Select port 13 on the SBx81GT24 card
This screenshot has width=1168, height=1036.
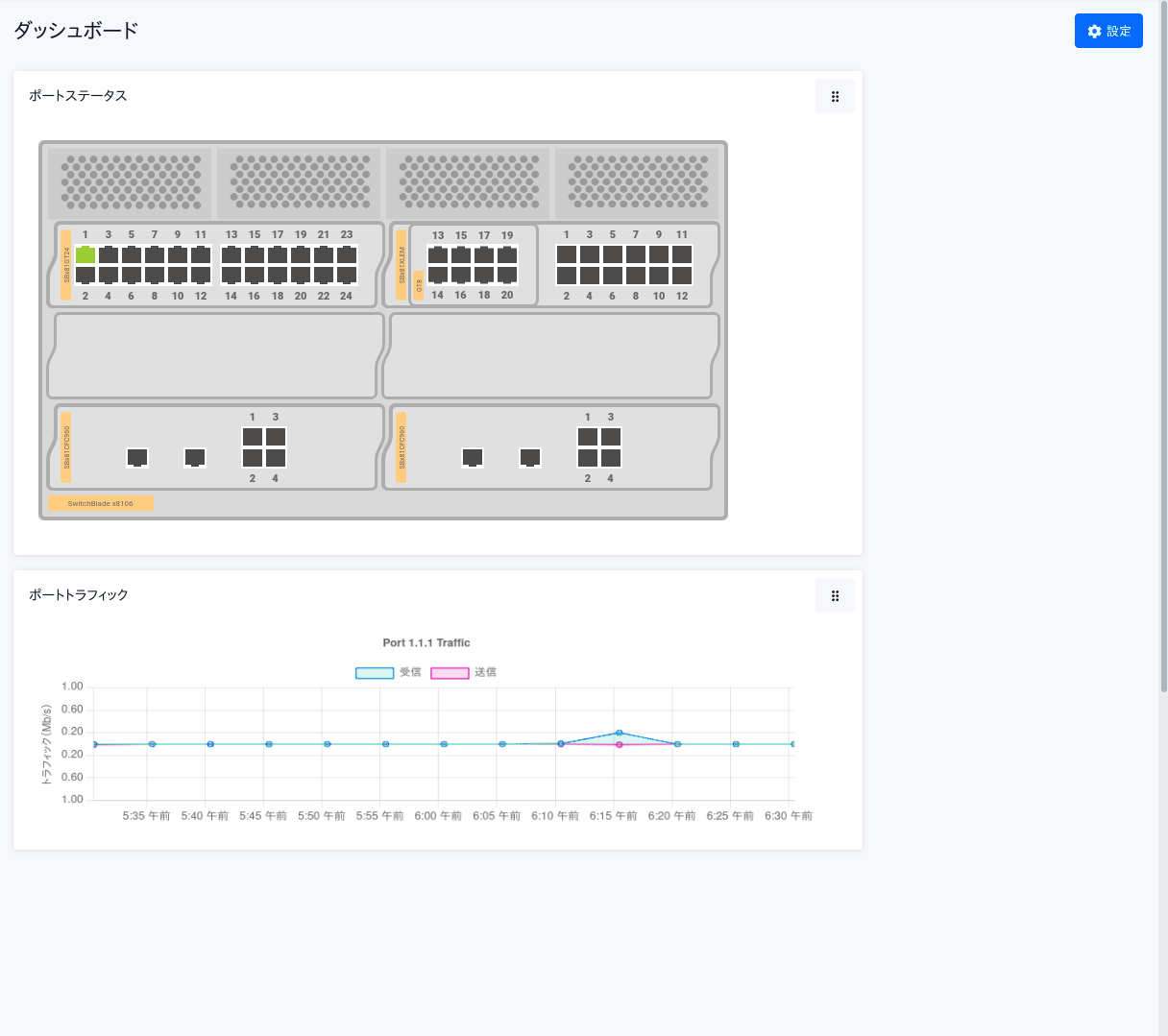point(231,255)
